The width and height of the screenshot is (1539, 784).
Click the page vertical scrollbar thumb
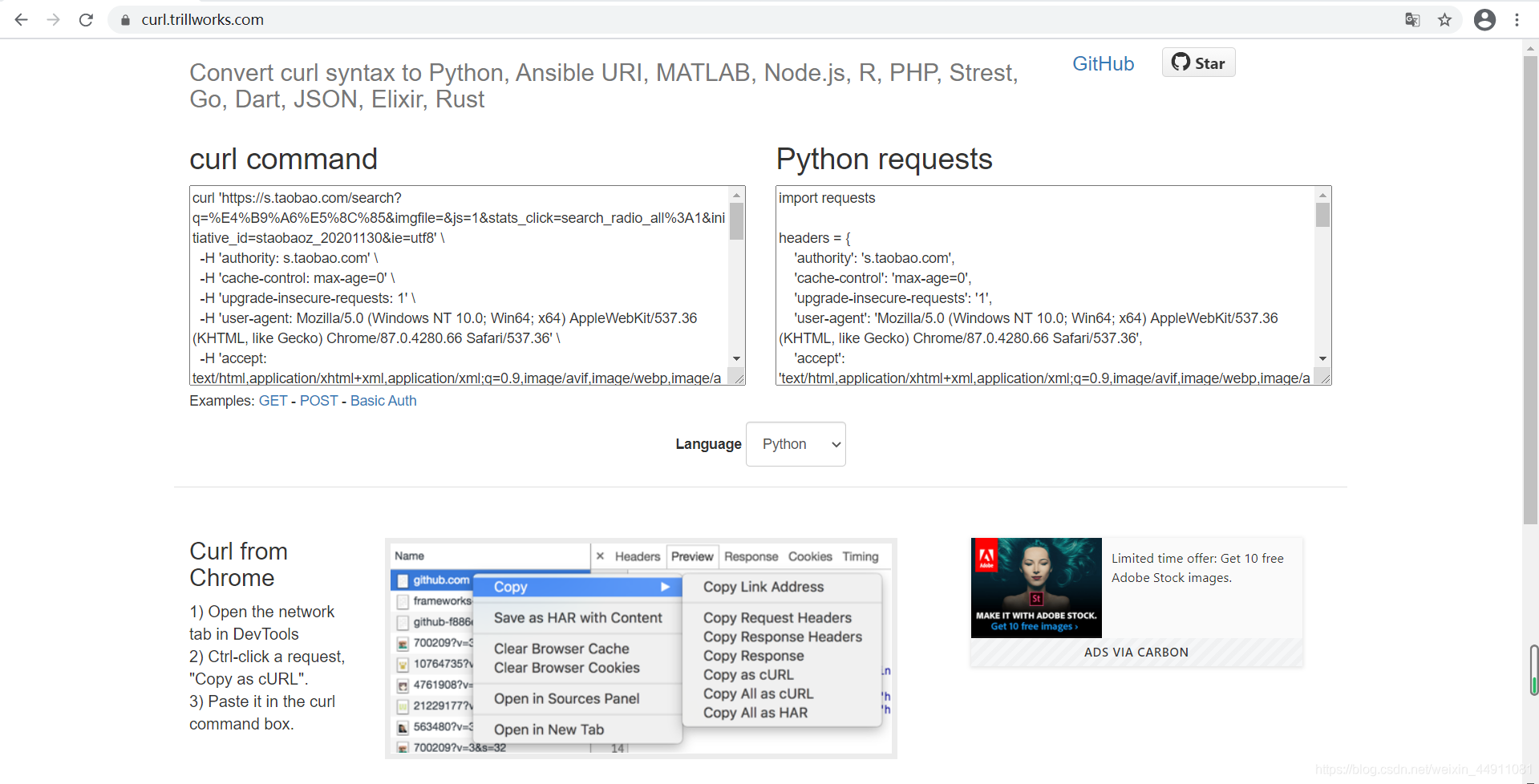(1530, 289)
